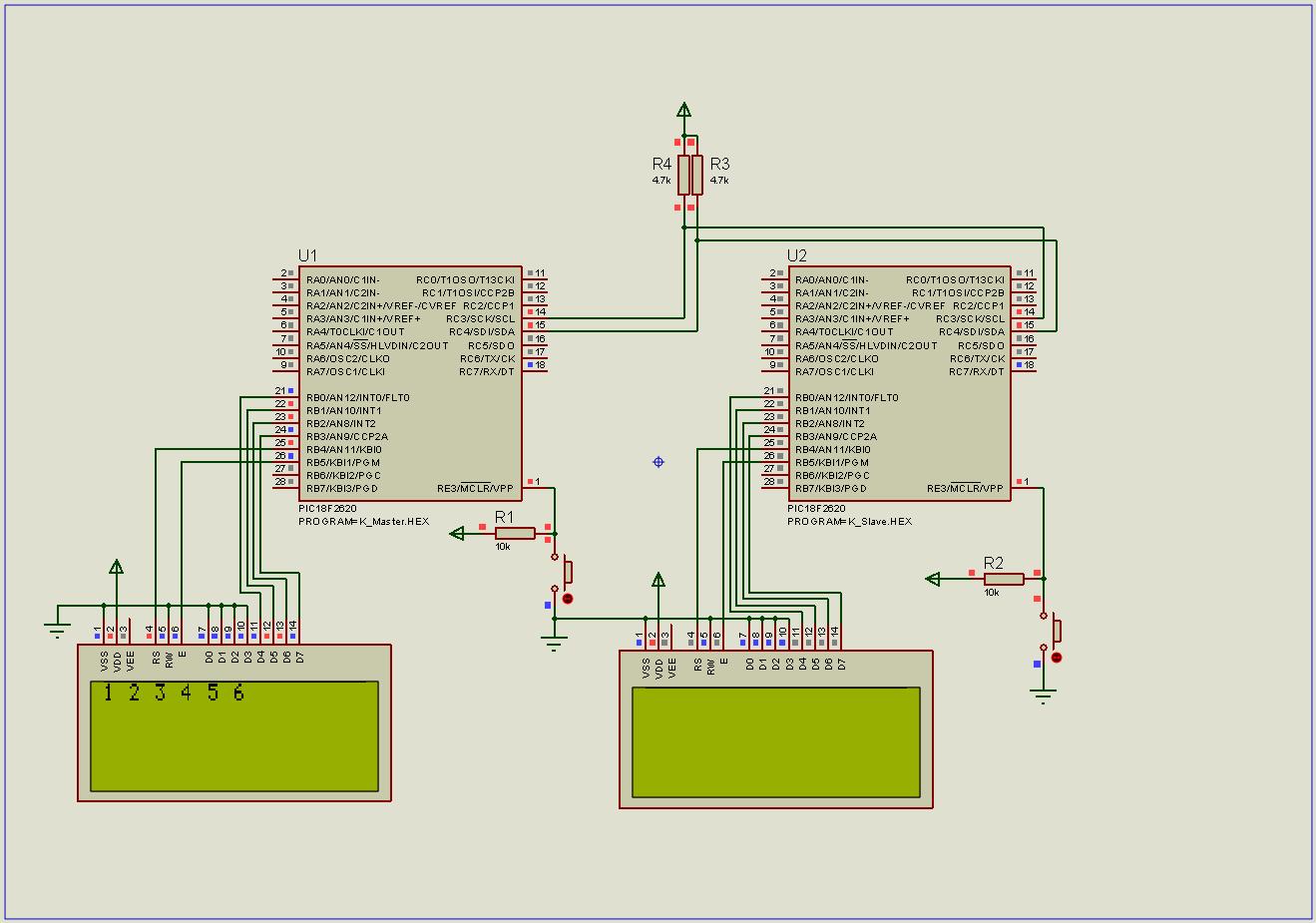Click the PROGRAM=K_Slave.HEX property text
Screen dimensions: 1316x923
click(x=849, y=522)
